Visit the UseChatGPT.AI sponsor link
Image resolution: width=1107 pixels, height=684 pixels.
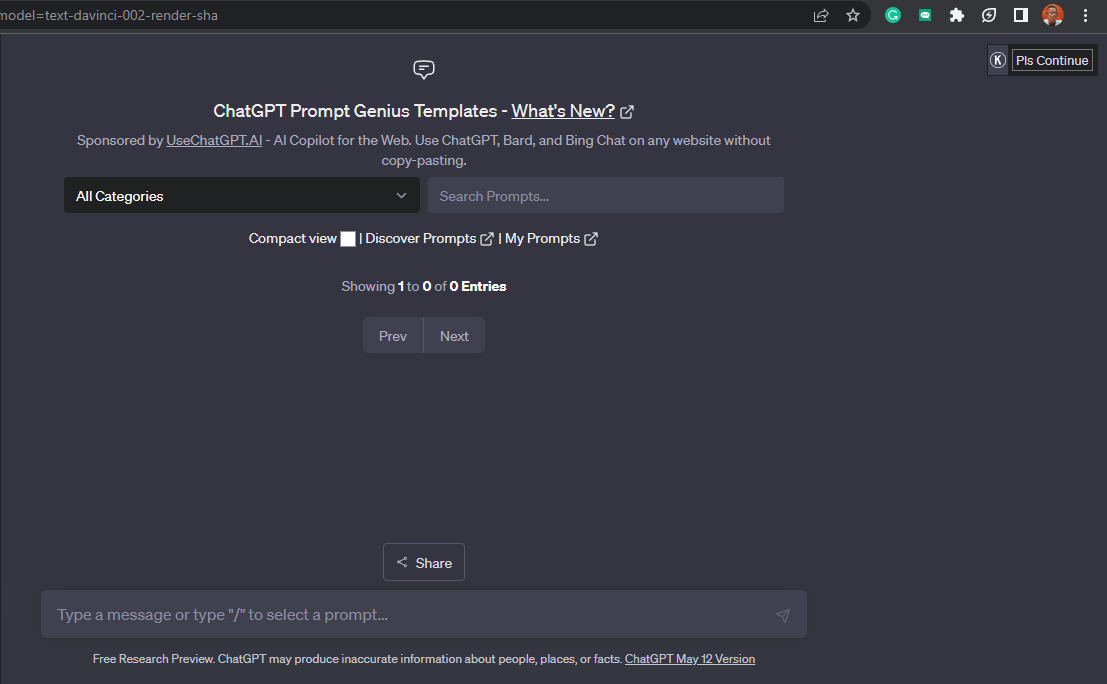[214, 140]
